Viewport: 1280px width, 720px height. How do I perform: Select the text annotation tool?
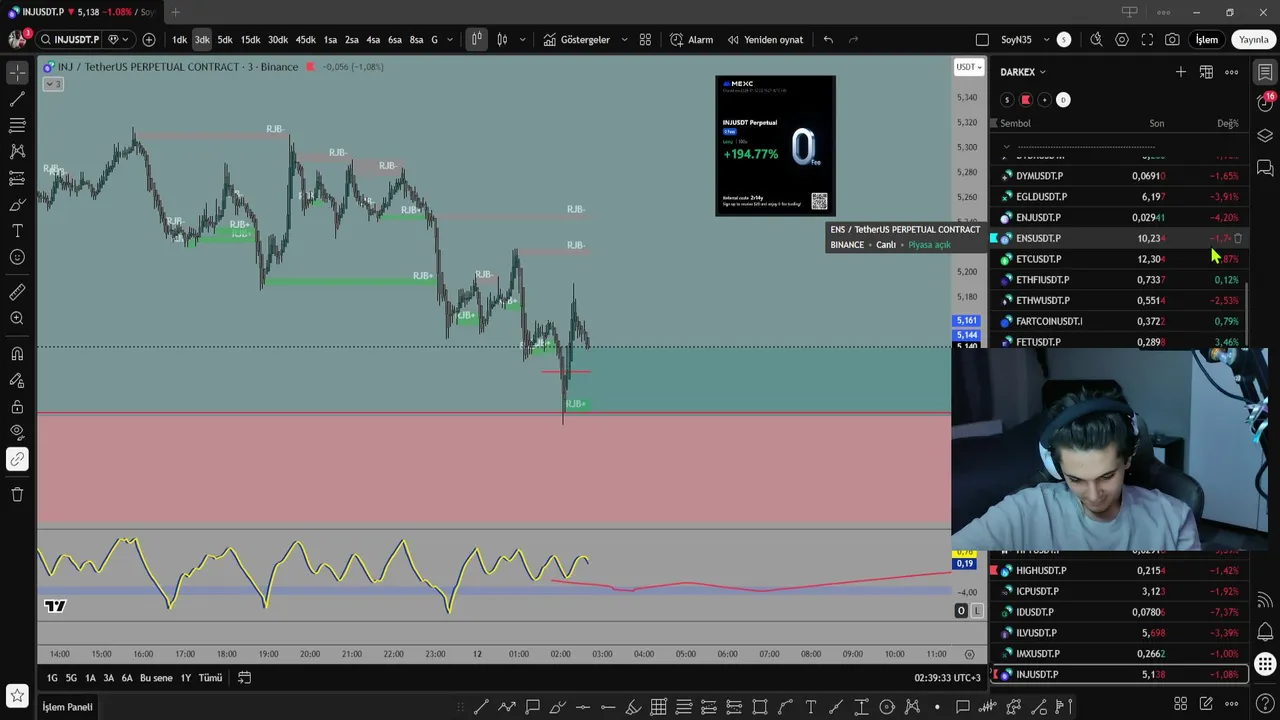coord(17,231)
